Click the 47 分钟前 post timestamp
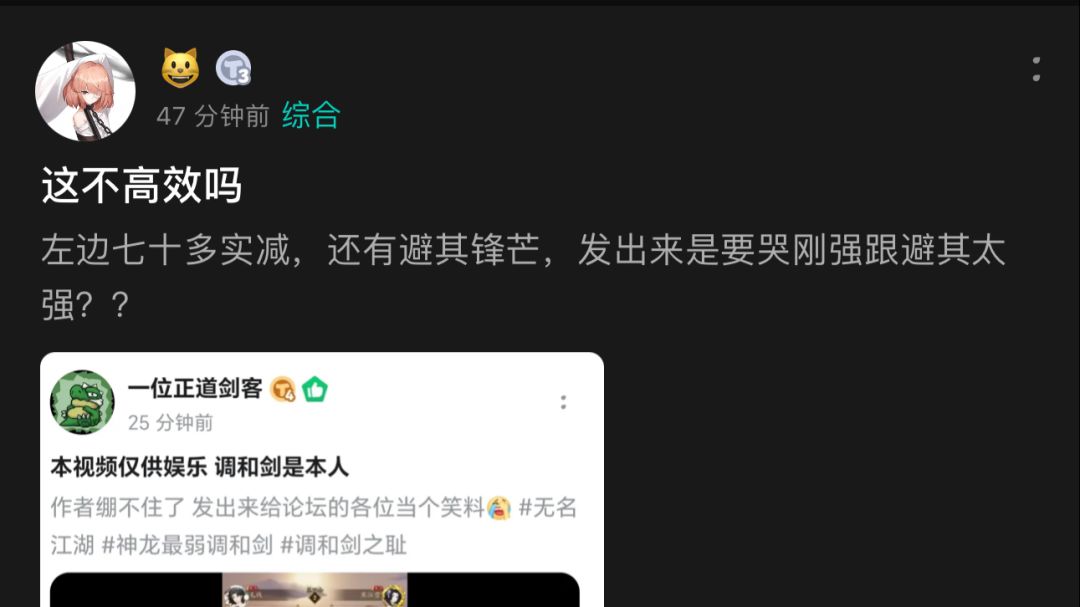Screen dimensions: 1080x607 [x=213, y=116]
